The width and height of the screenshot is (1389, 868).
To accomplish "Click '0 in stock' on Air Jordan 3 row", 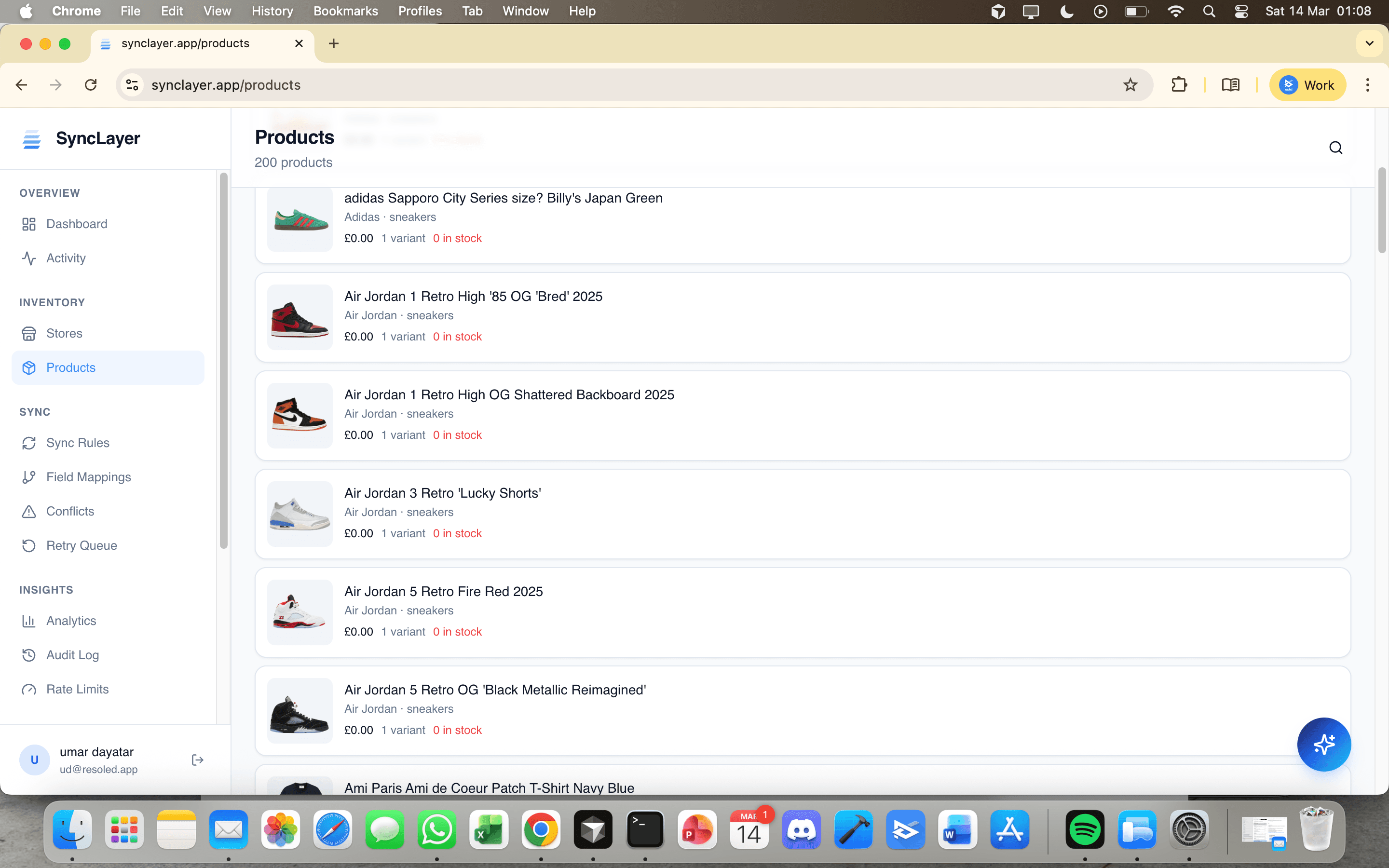I will pos(457,533).
